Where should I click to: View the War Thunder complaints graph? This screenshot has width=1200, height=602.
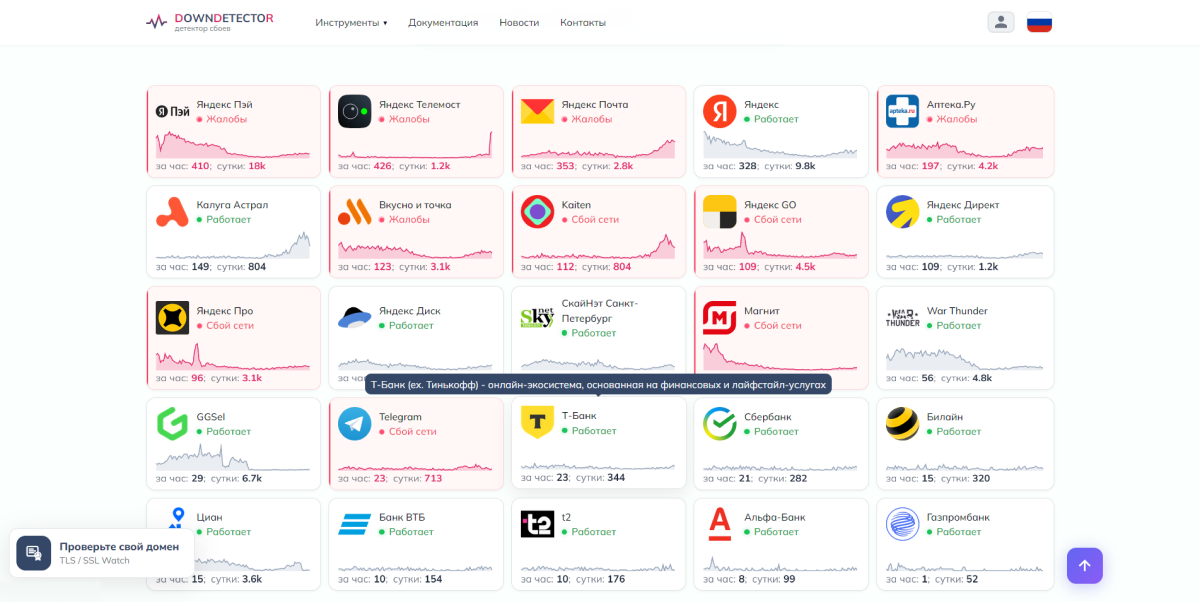pos(964,358)
